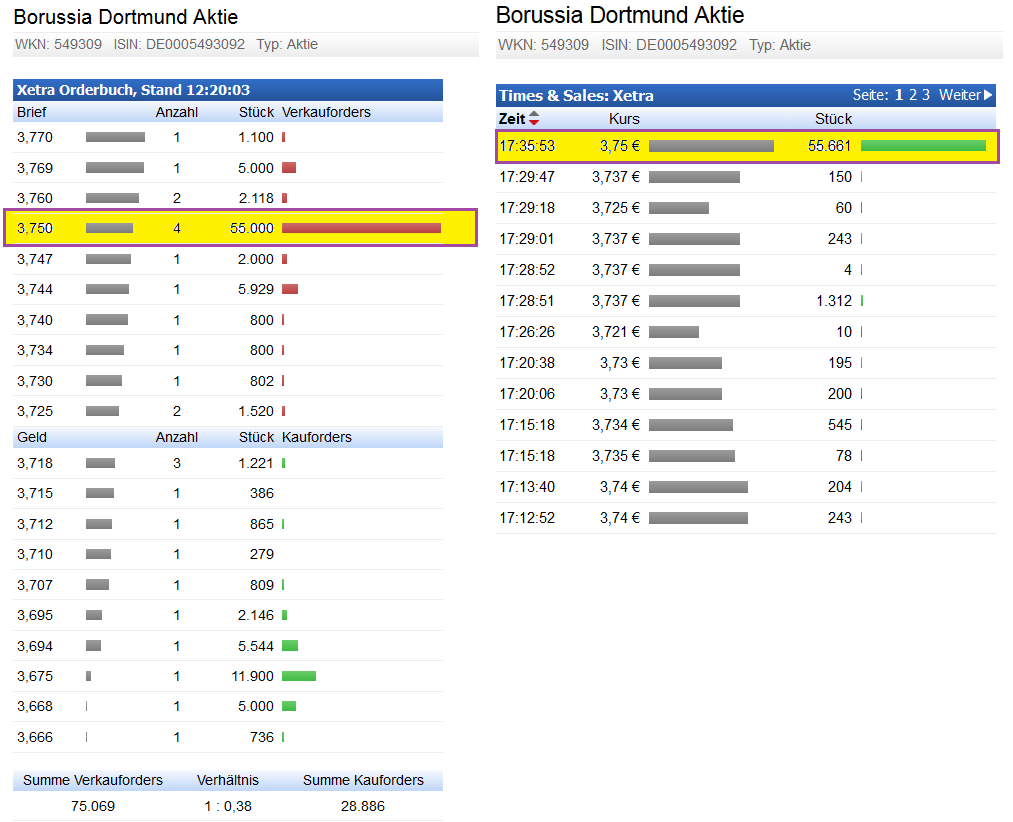Click the ask price '3,747'

point(35,259)
